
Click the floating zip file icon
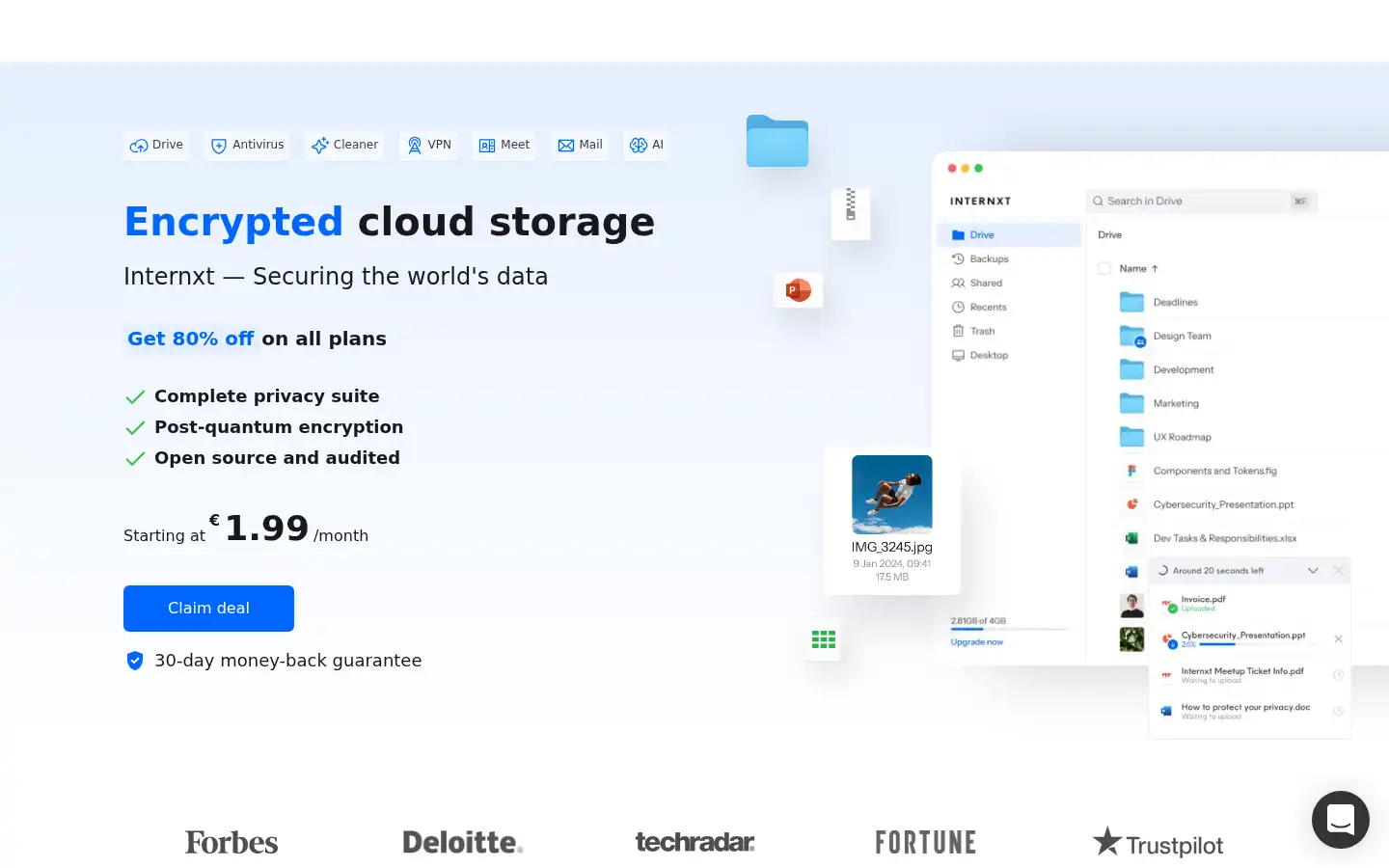click(x=851, y=212)
